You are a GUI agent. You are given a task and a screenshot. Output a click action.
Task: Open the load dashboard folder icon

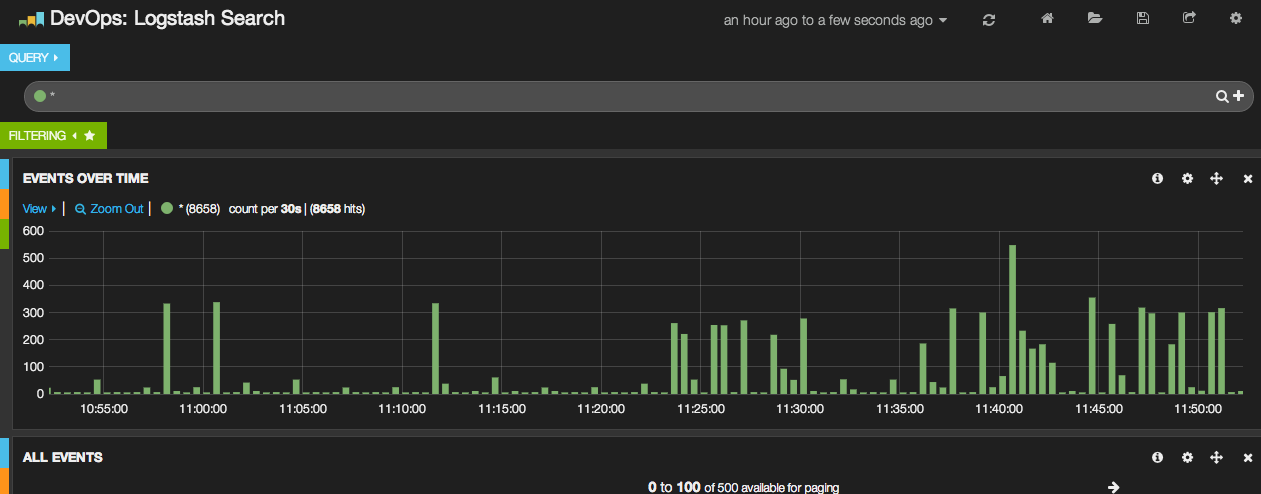coord(1095,18)
